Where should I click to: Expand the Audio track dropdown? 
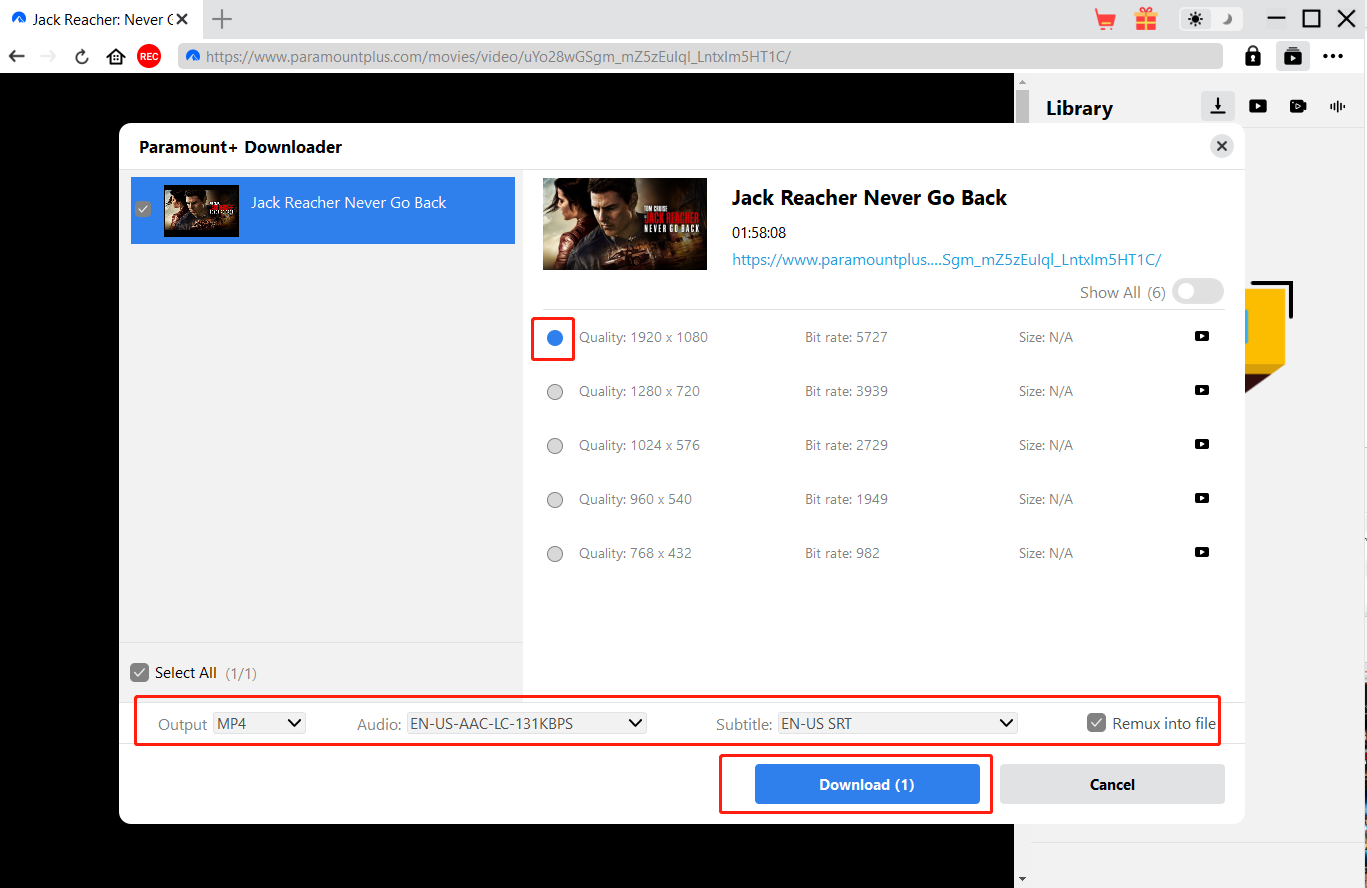(x=526, y=723)
